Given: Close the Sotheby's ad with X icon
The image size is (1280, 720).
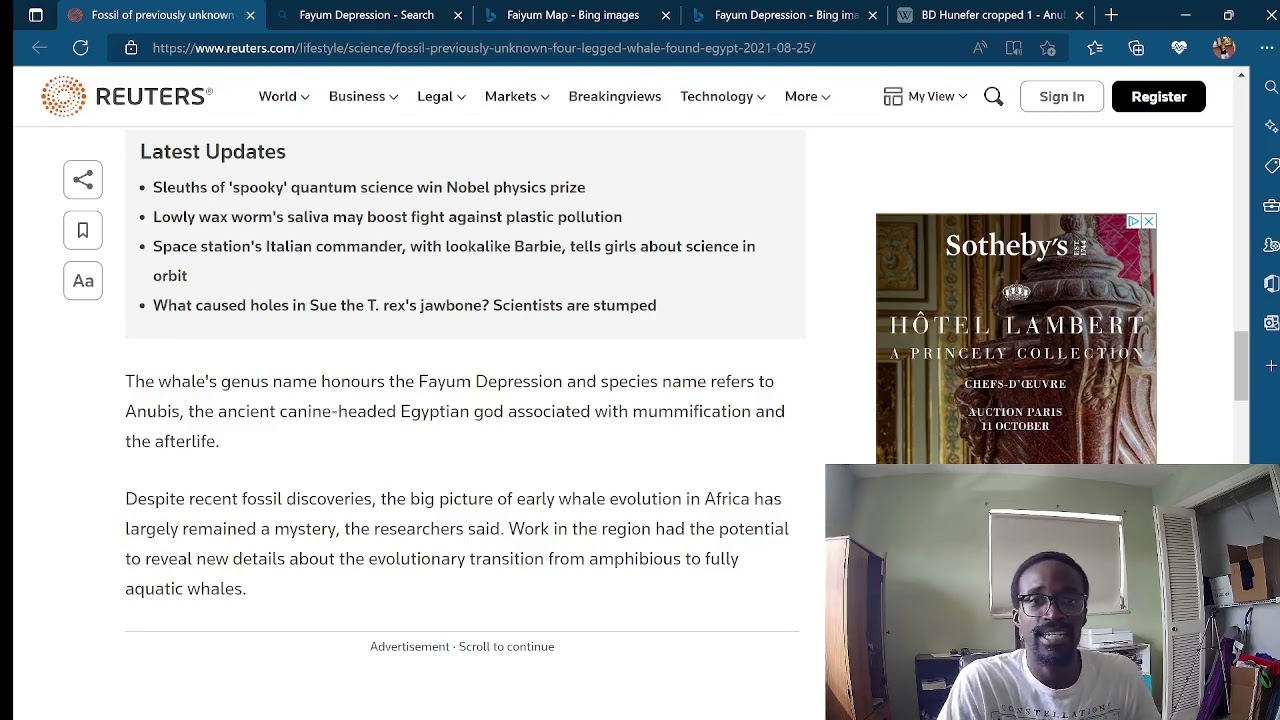Looking at the screenshot, I should (1148, 221).
